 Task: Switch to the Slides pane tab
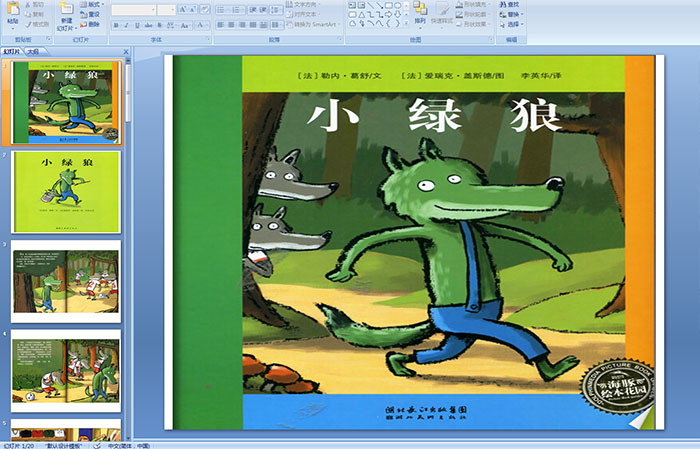(x=12, y=52)
